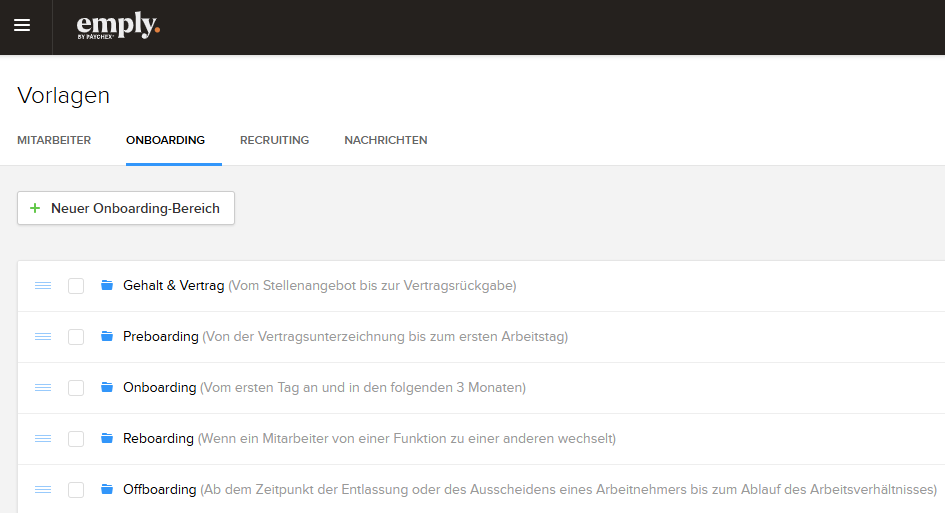This screenshot has width=945, height=513.
Task: Mark the Offboarding checkbox
Action: tap(76, 489)
